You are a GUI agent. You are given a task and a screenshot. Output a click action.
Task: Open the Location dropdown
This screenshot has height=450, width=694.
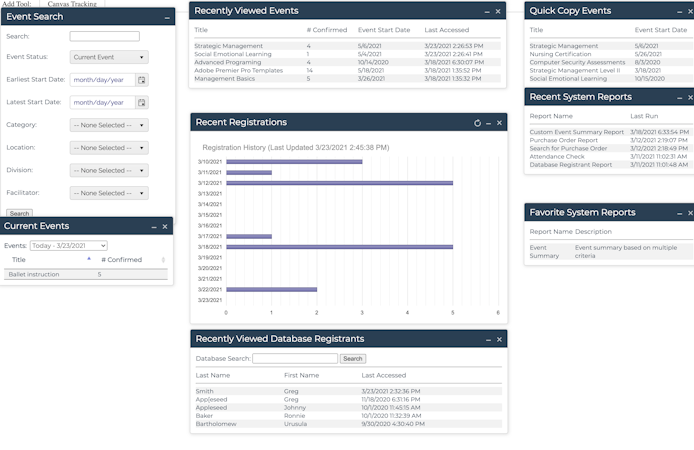pos(109,148)
